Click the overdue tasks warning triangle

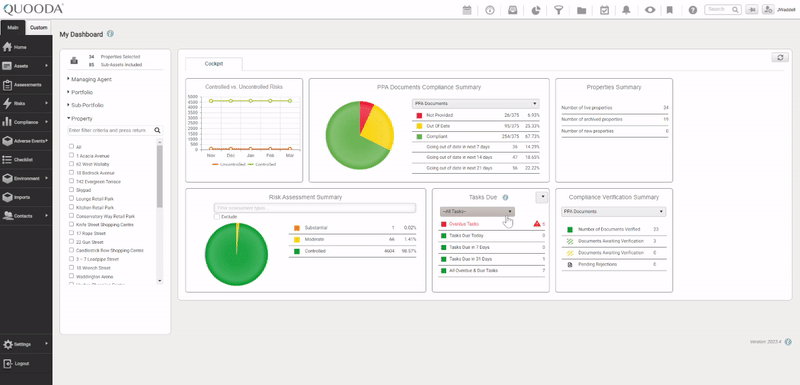click(537, 224)
